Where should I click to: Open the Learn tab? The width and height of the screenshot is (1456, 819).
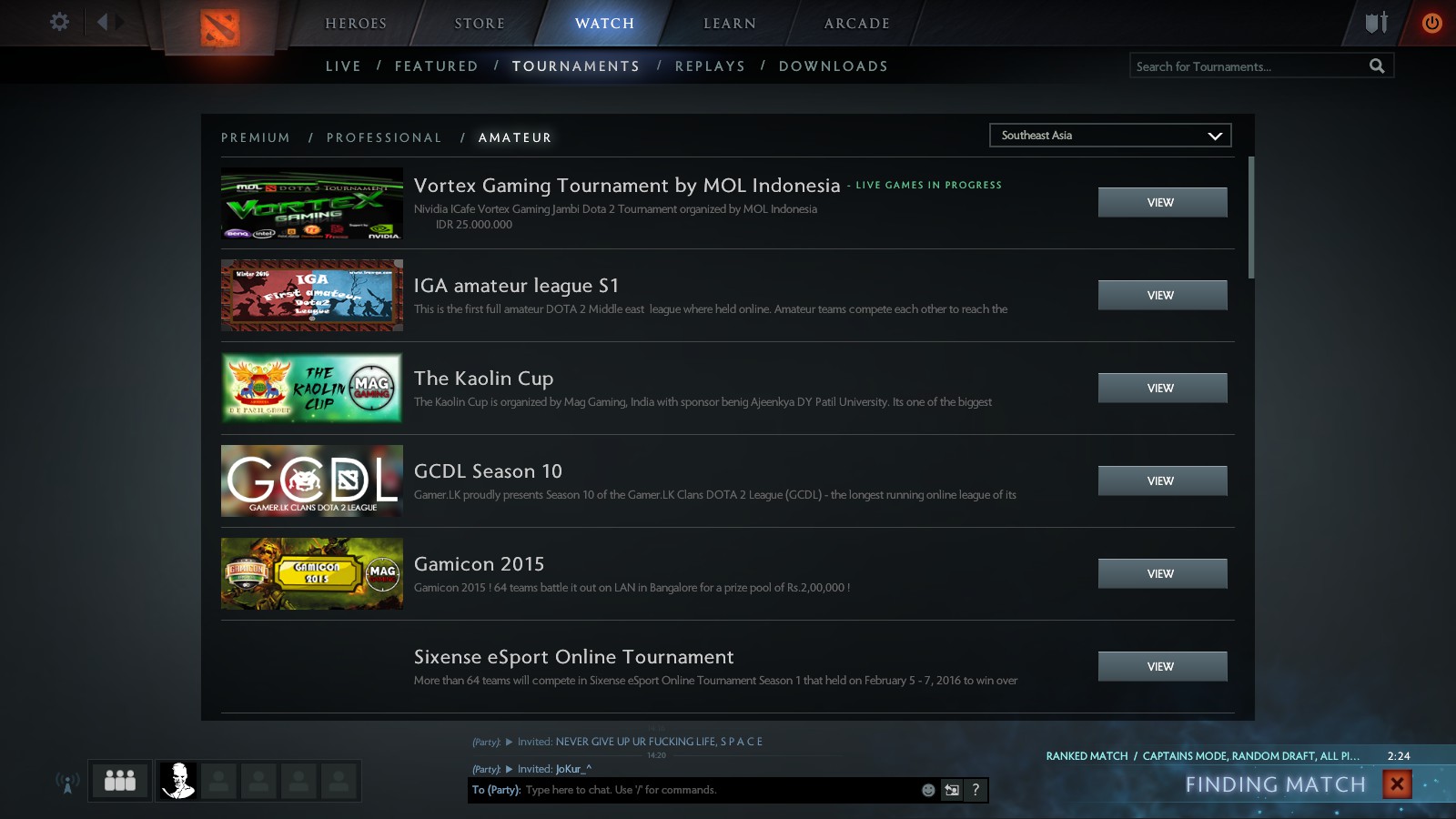pyautogui.click(x=730, y=24)
